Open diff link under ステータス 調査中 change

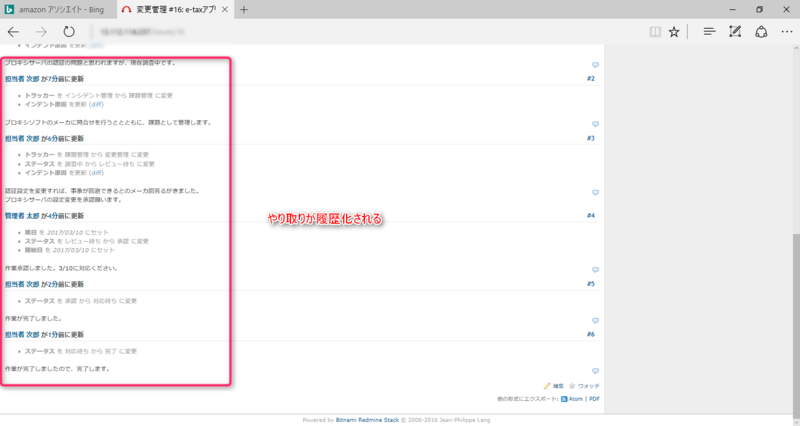point(96,173)
